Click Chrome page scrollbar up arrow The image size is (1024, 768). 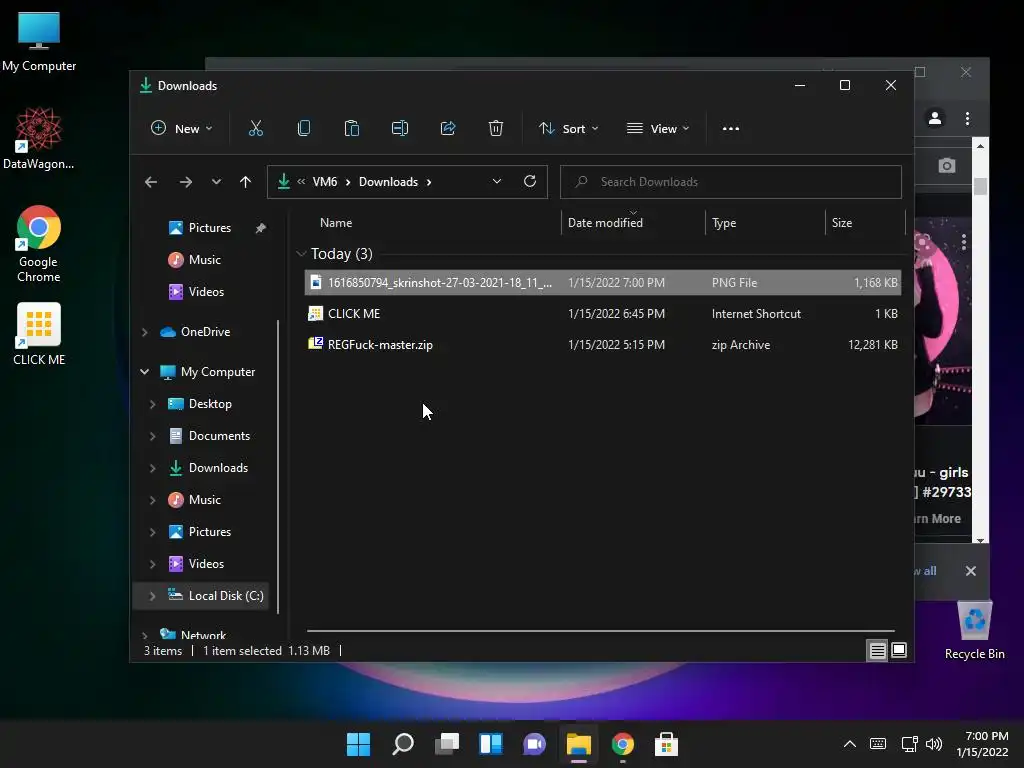click(x=980, y=146)
